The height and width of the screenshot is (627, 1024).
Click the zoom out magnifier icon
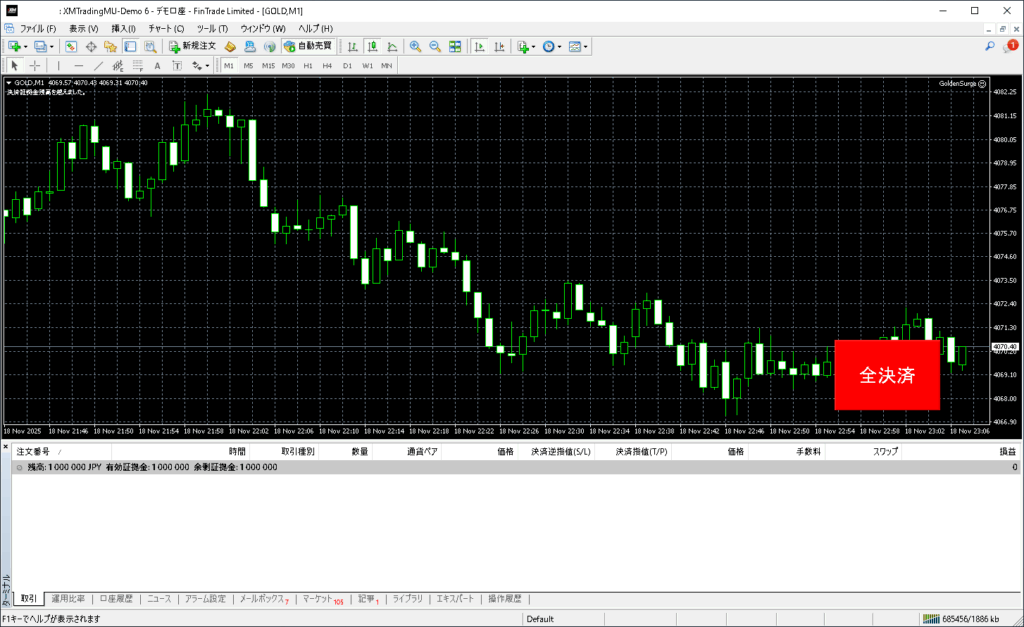coord(435,47)
